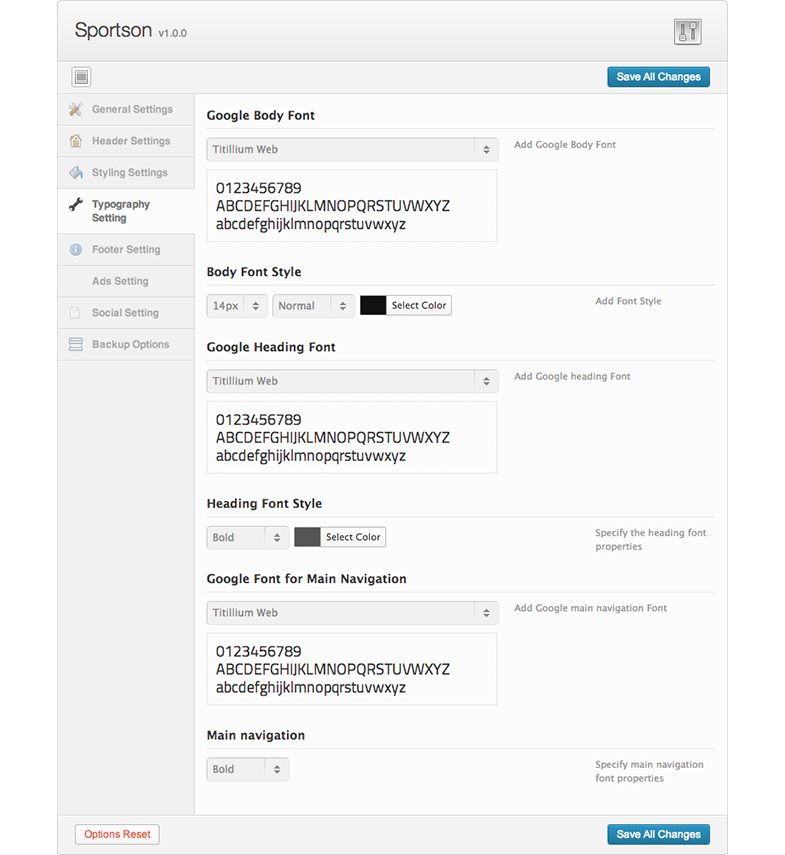The height and width of the screenshot is (855, 785).
Task: Click the top Save All Changes button
Action: pyautogui.click(x=658, y=77)
